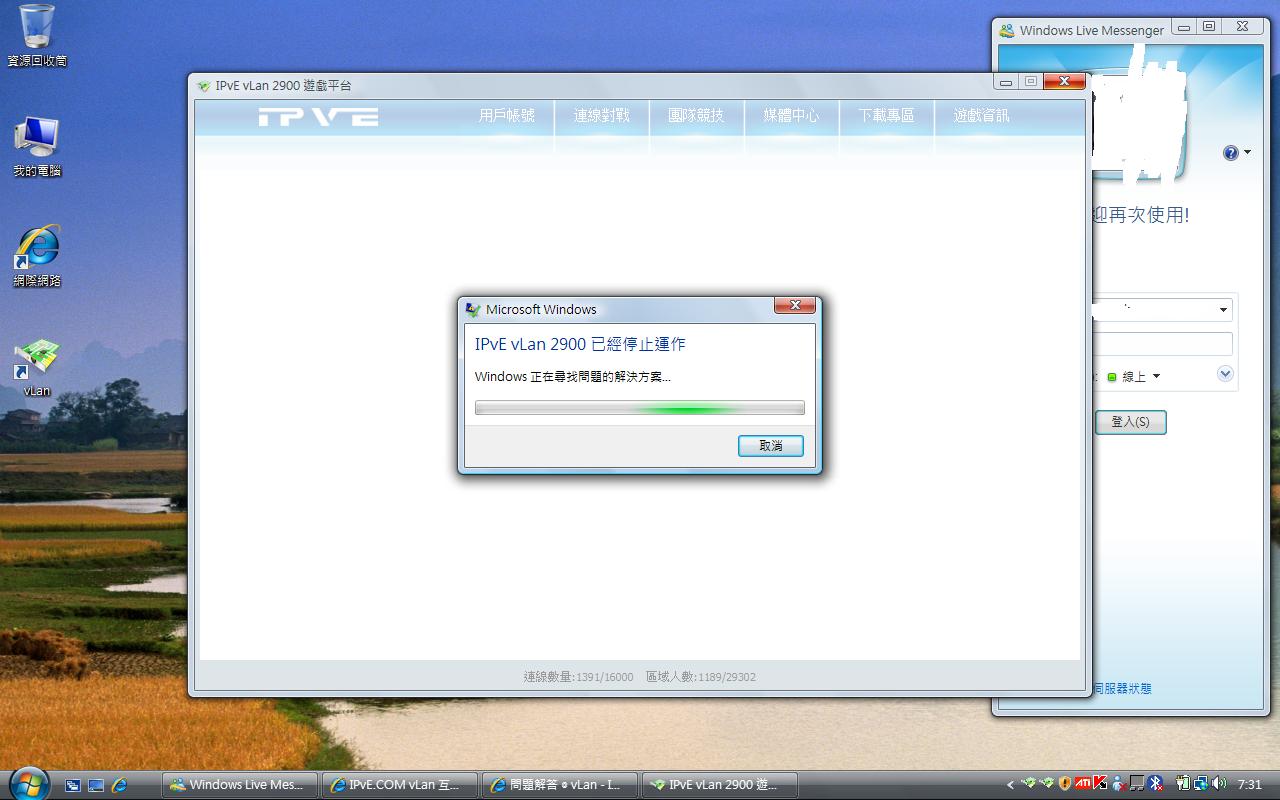Open the 資源回收筒 Recycle Bin desktop icon
The height and width of the screenshot is (800, 1280).
pyautogui.click(x=37, y=35)
